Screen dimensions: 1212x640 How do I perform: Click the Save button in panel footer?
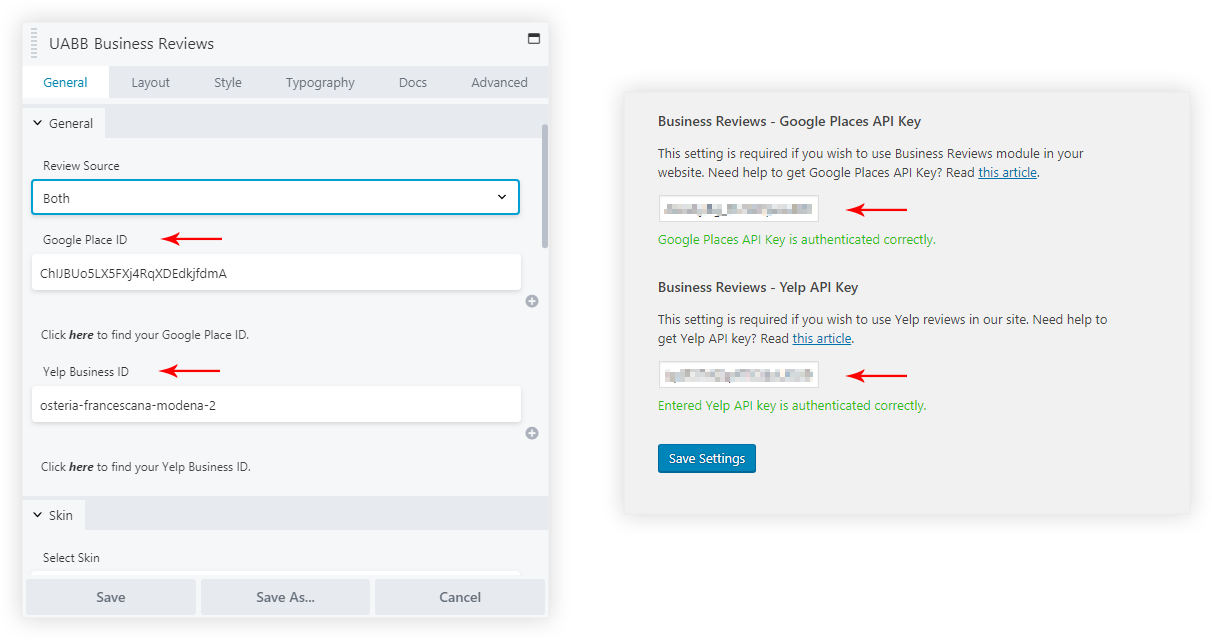110,597
